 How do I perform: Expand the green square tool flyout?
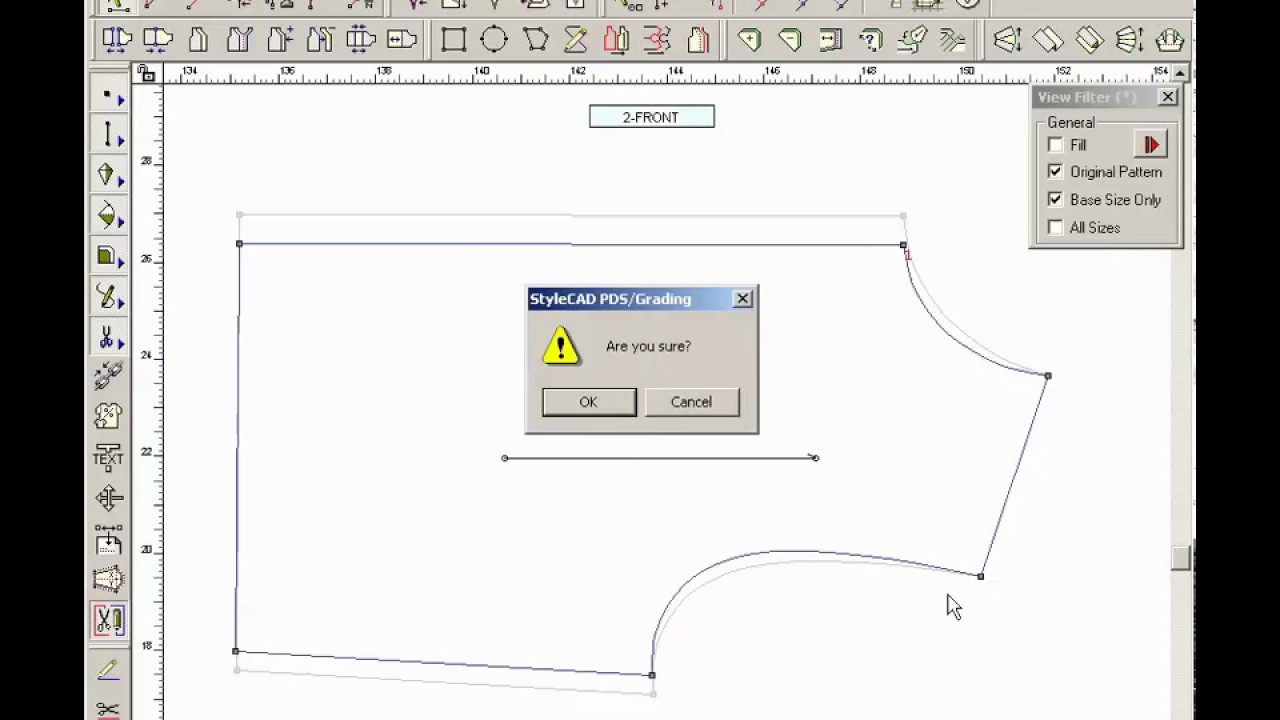121,263
